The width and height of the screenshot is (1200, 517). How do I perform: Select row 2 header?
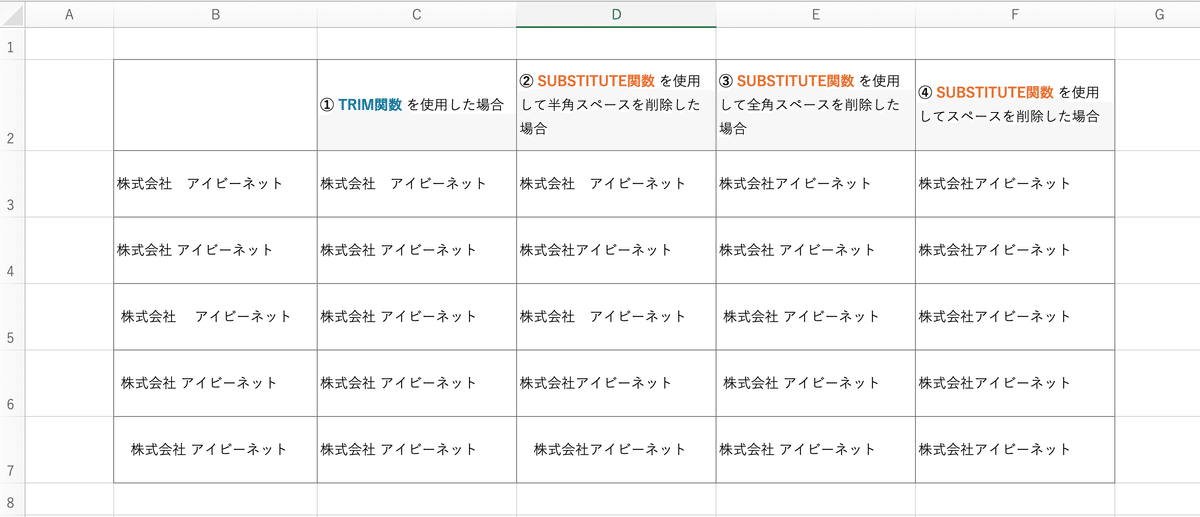point(12,105)
